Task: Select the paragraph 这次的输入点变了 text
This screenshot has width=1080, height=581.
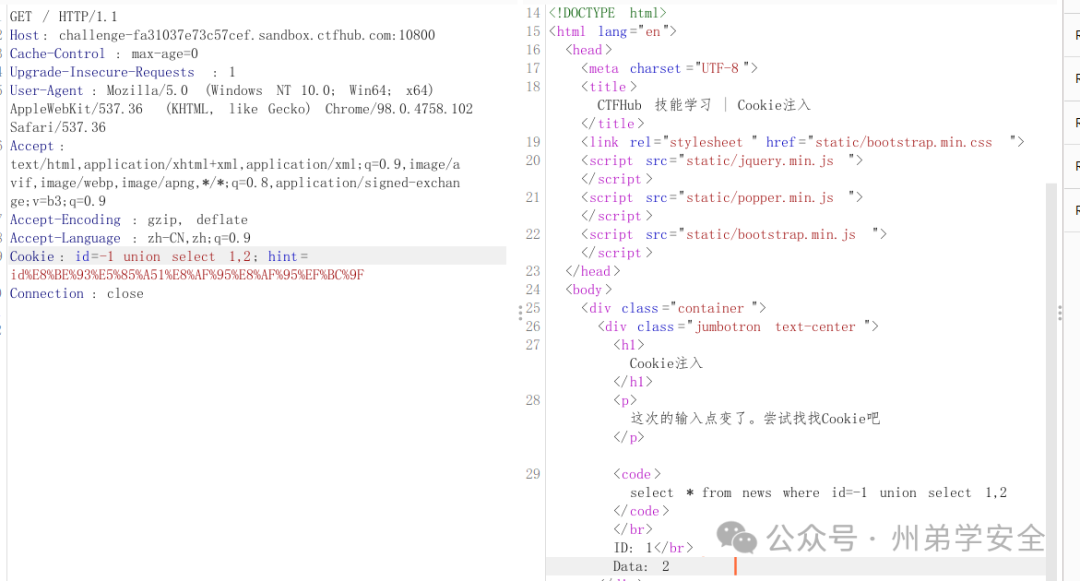Action: tap(755, 419)
